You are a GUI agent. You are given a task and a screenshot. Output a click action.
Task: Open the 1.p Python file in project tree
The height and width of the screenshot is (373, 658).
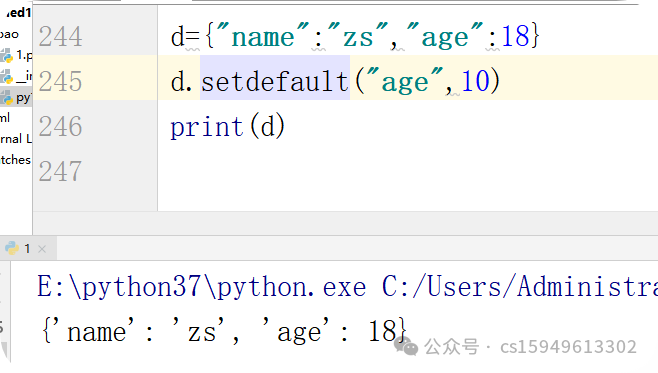pyautogui.click(x=16, y=55)
